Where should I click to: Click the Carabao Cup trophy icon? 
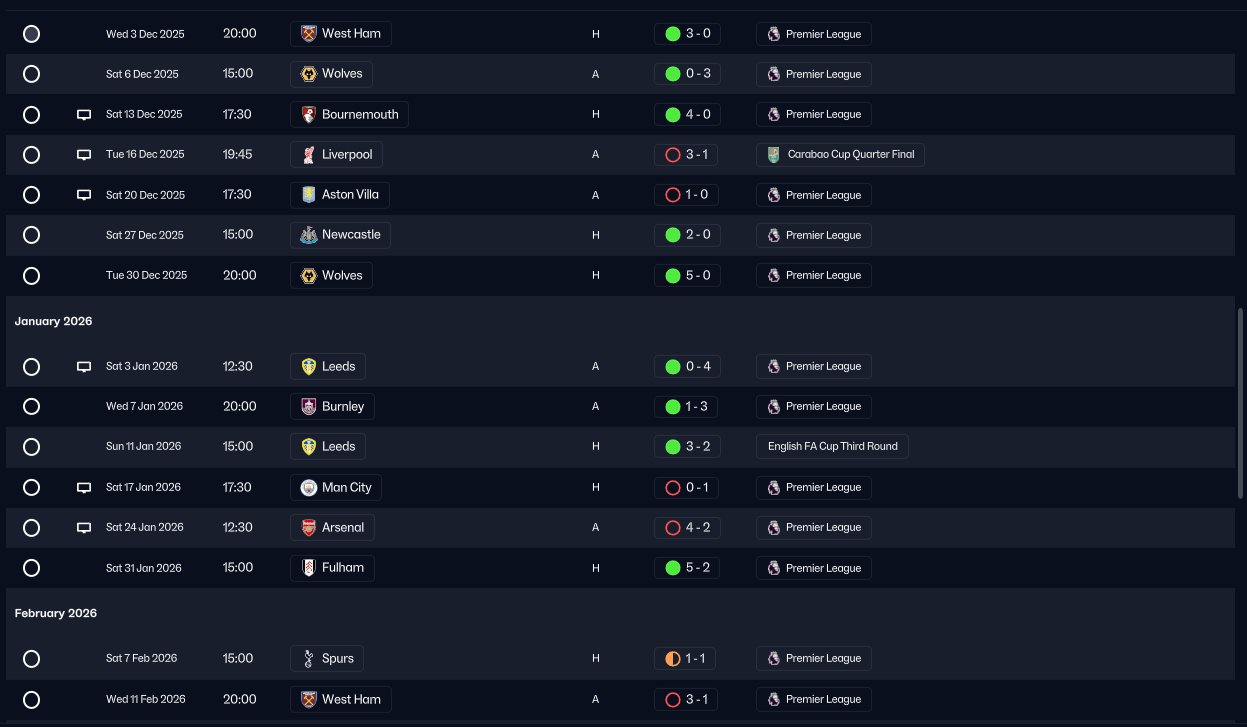point(774,155)
